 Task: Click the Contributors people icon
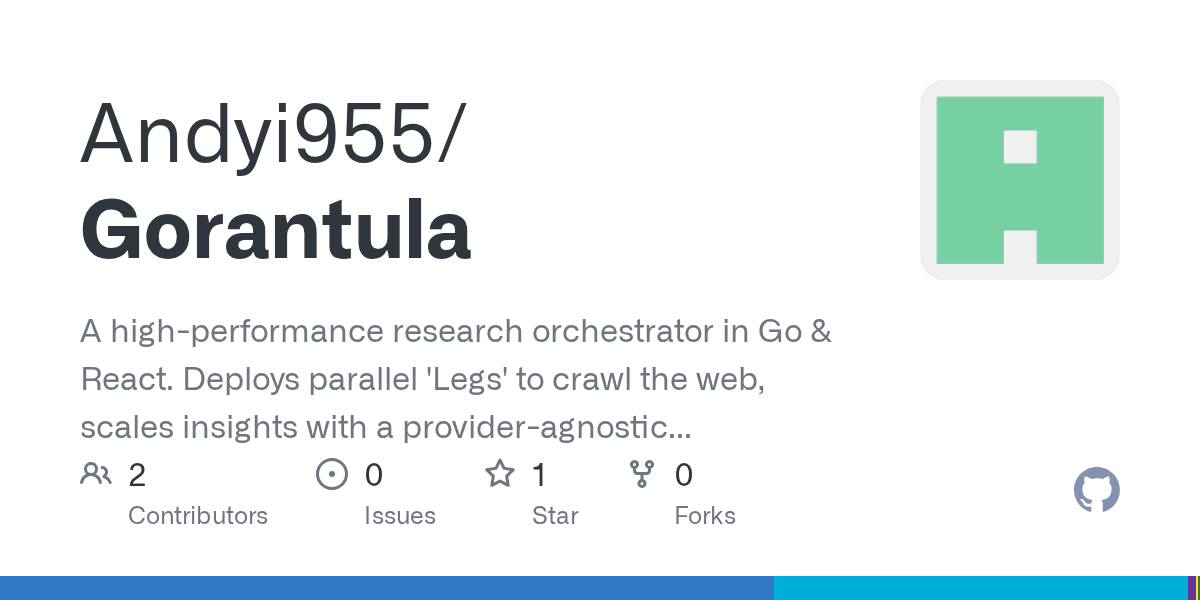click(x=96, y=474)
